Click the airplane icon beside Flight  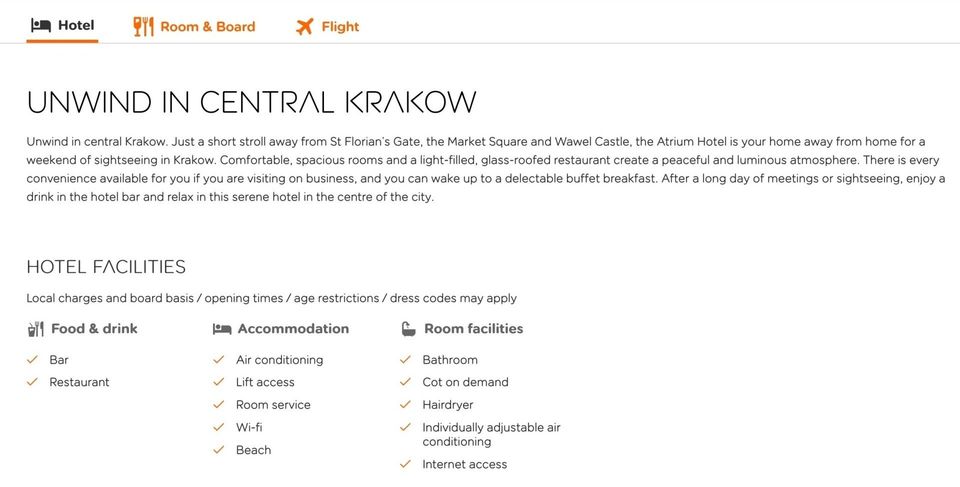coord(304,26)
